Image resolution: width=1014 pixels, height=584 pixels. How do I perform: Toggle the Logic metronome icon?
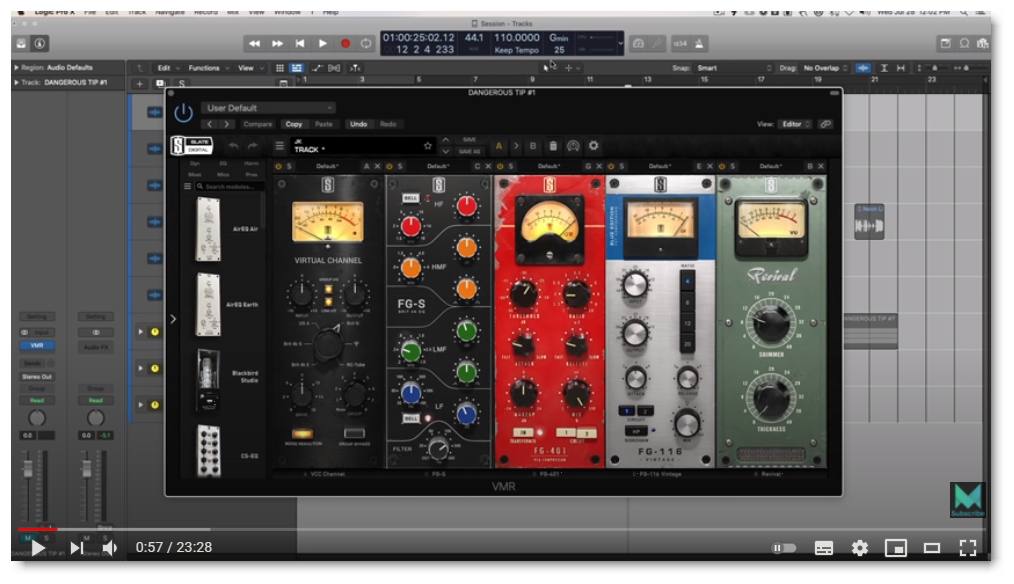(699, 43)
